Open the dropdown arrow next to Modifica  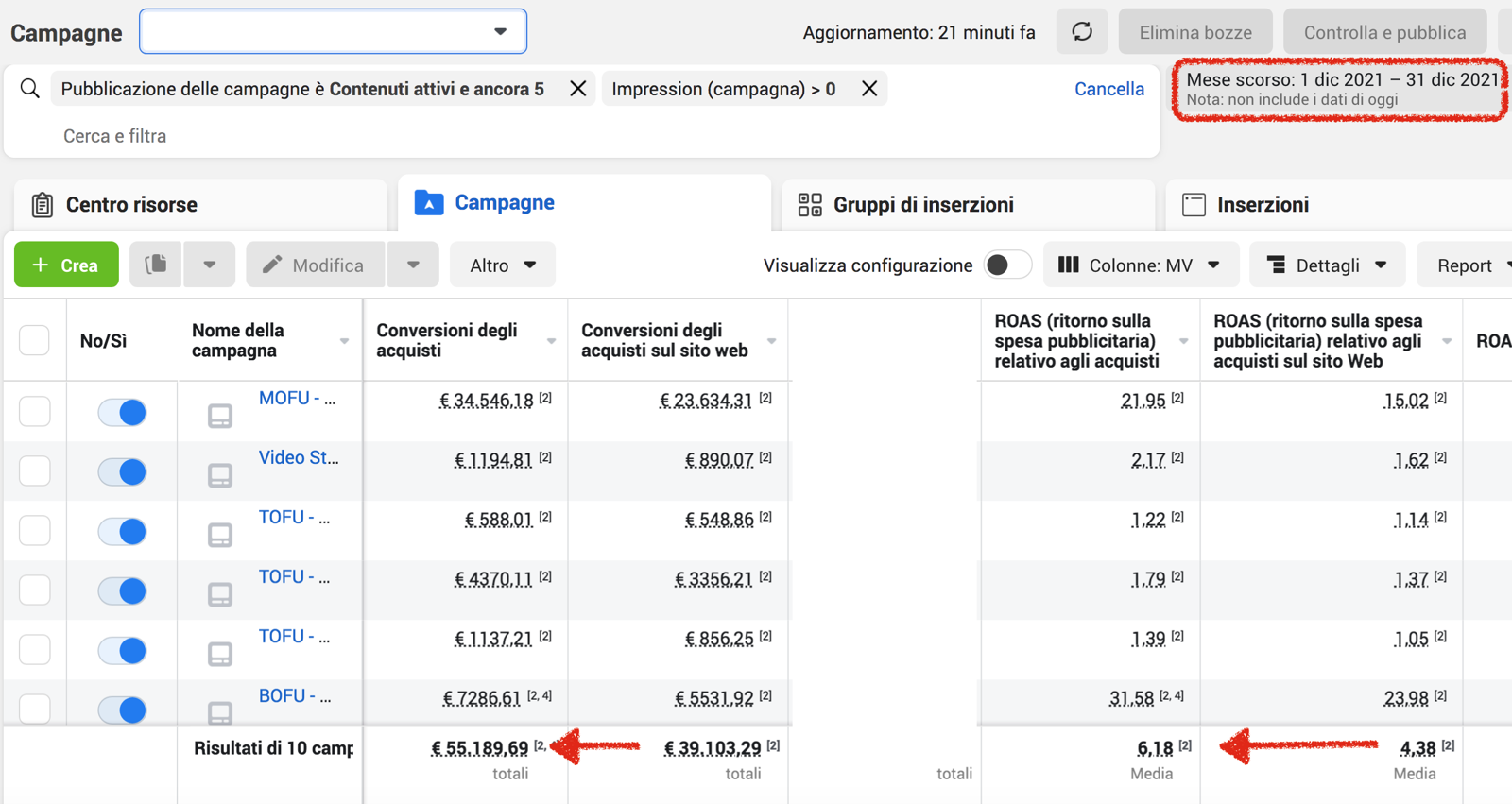[x=413, y=265]
